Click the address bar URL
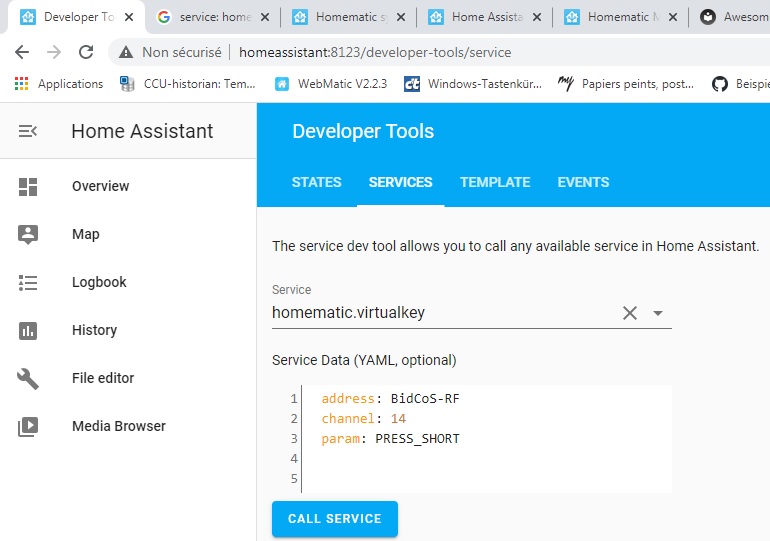 click(375, 52)
